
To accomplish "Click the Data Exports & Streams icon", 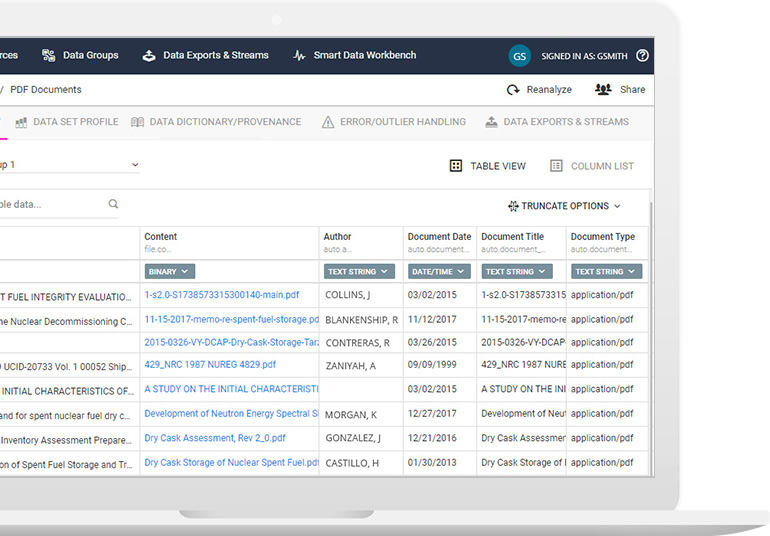I will click(149, 56).
